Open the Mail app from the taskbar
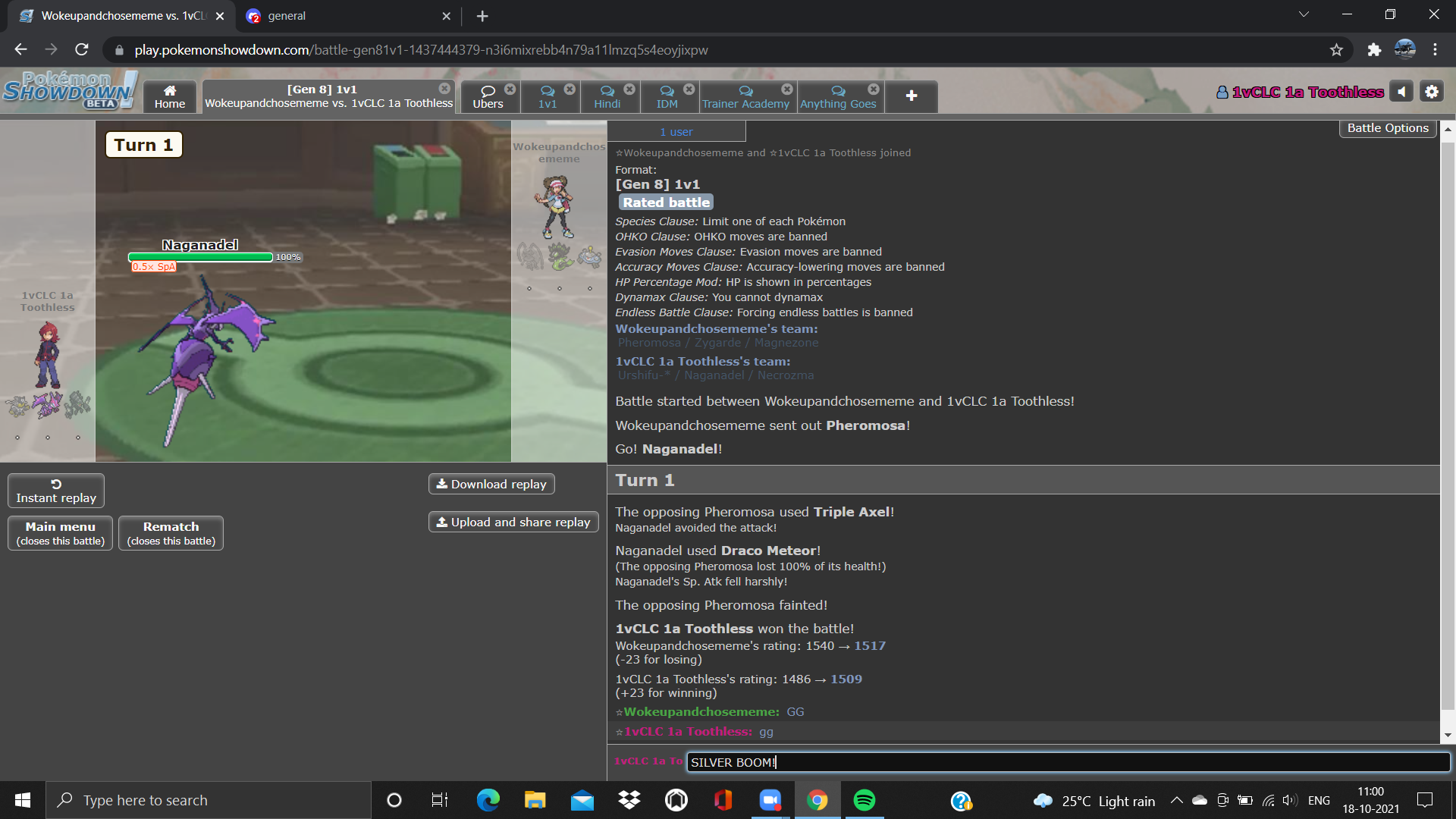1456x819 pixels. tap(582, 800)
